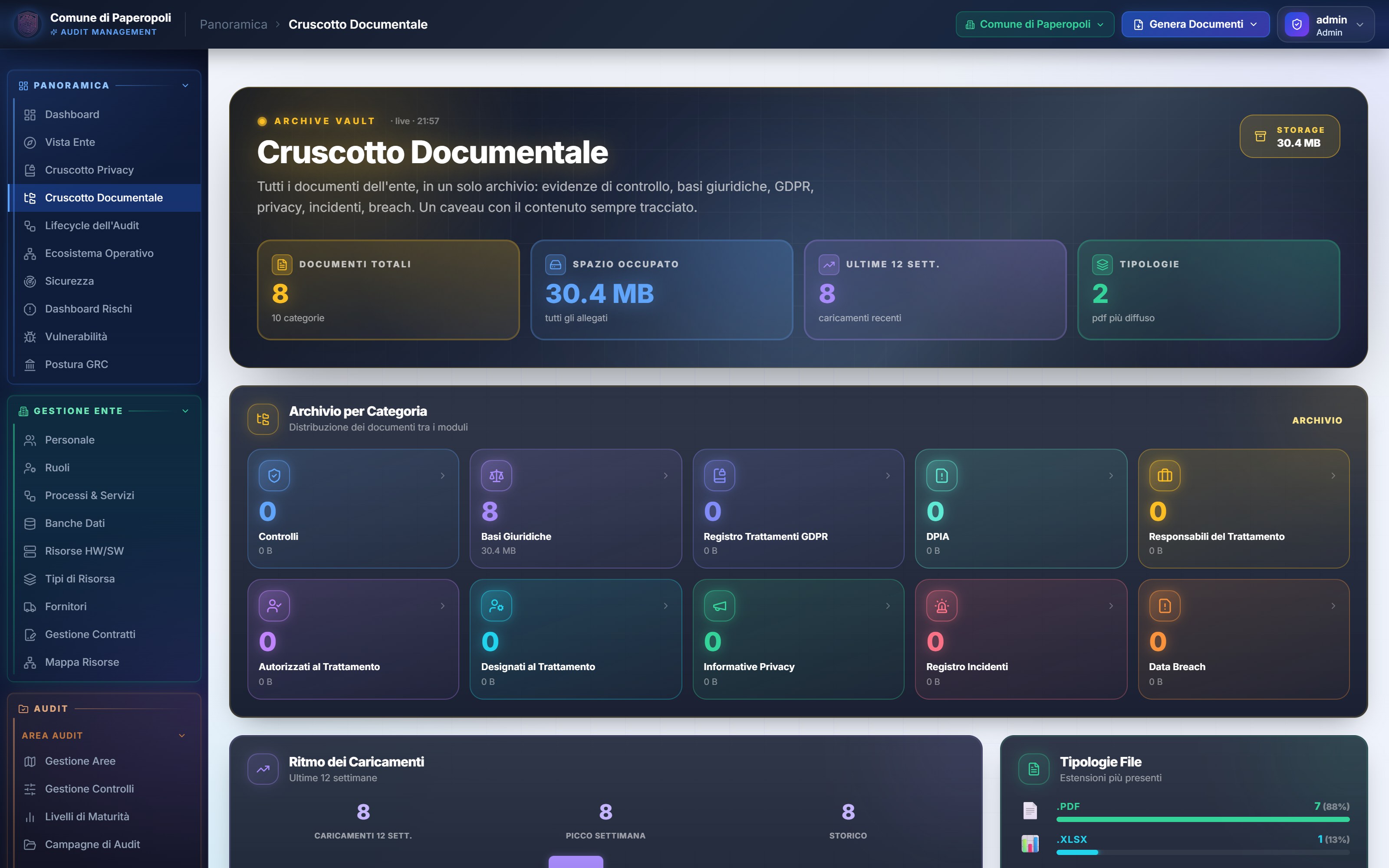Click the Data Breach warning icon
The image size is (1389, 868).
1165,606
